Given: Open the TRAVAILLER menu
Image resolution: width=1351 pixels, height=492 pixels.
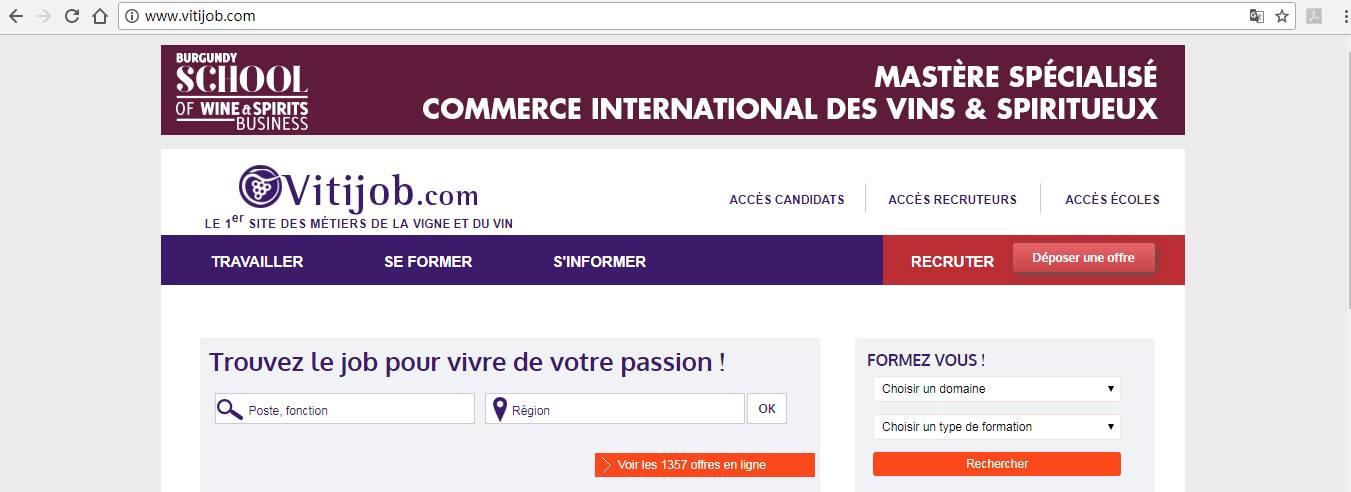Looking at the screenshot, I should pyautogui.click(x=257, y=262).
